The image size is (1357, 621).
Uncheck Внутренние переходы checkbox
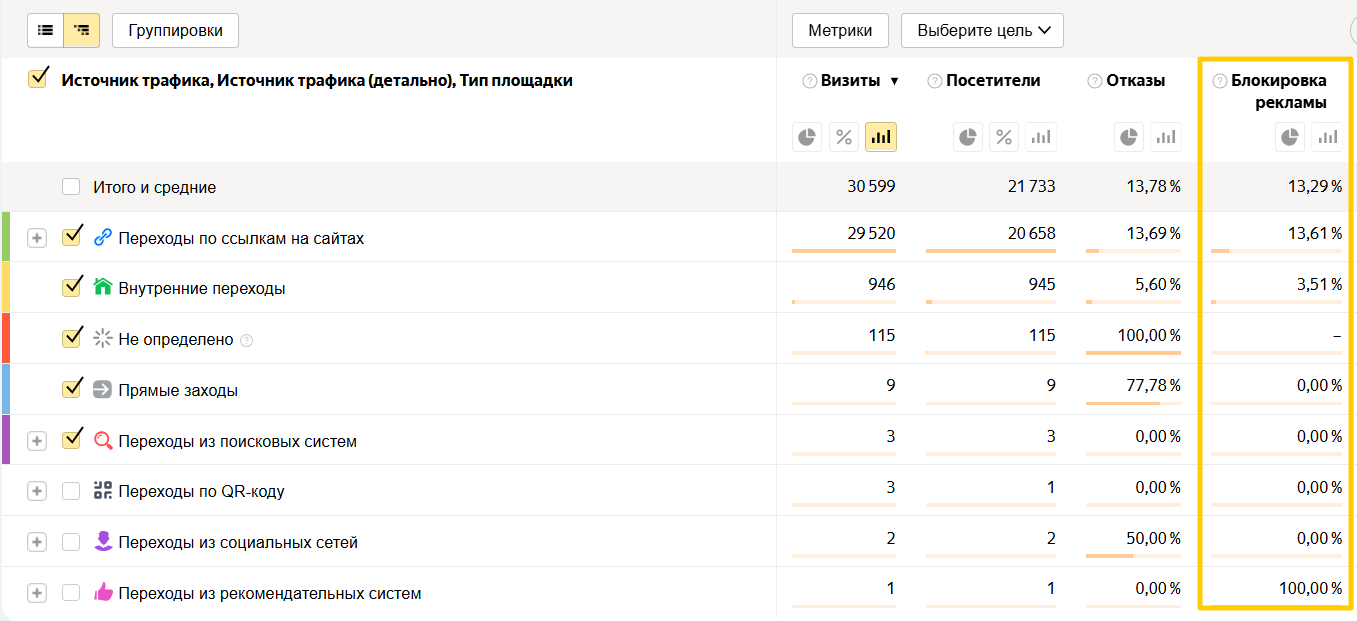(x=71, y=287)
